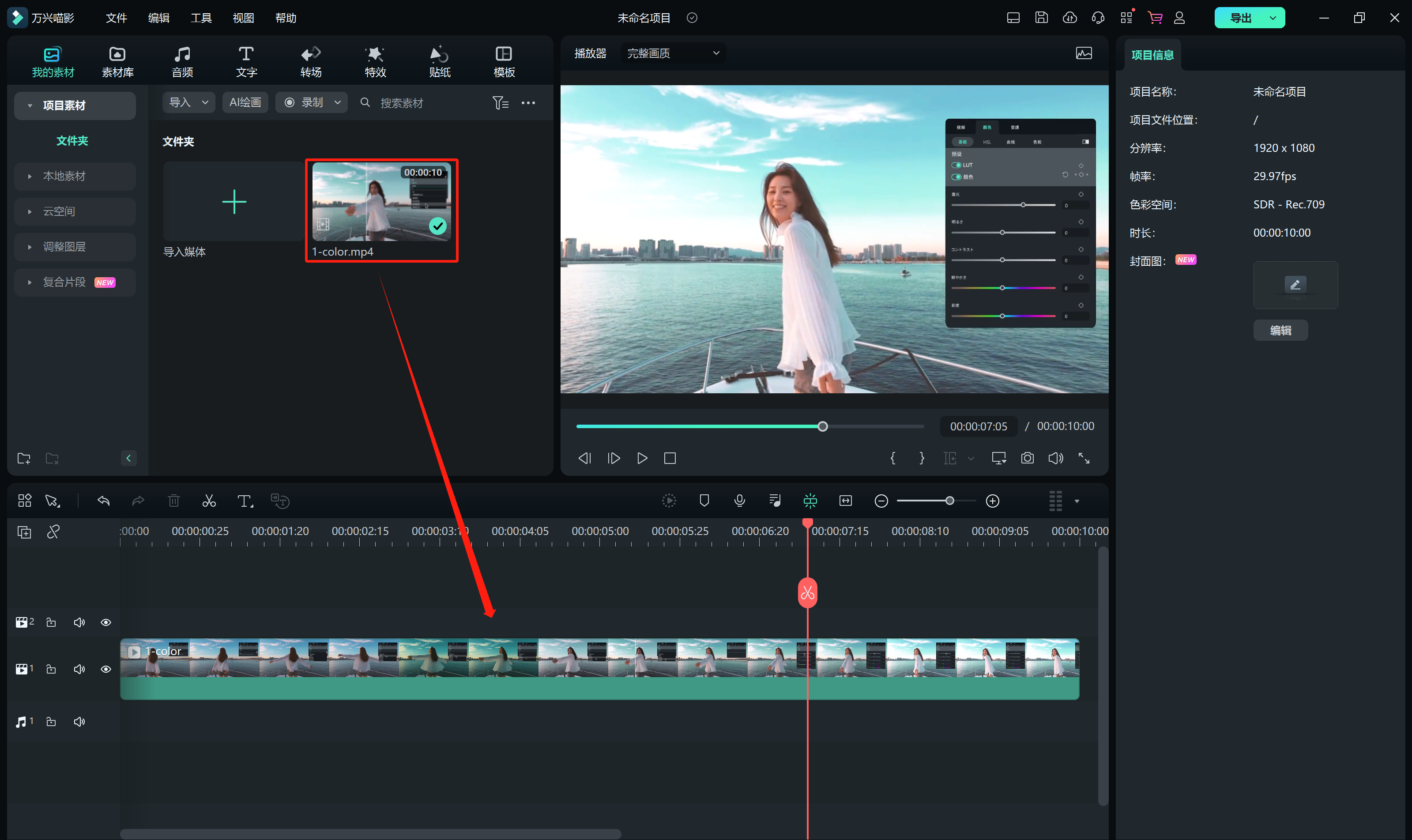1412x840 pixels.
Task: Open the 视图 menu
Action: [x=243, y=18]
